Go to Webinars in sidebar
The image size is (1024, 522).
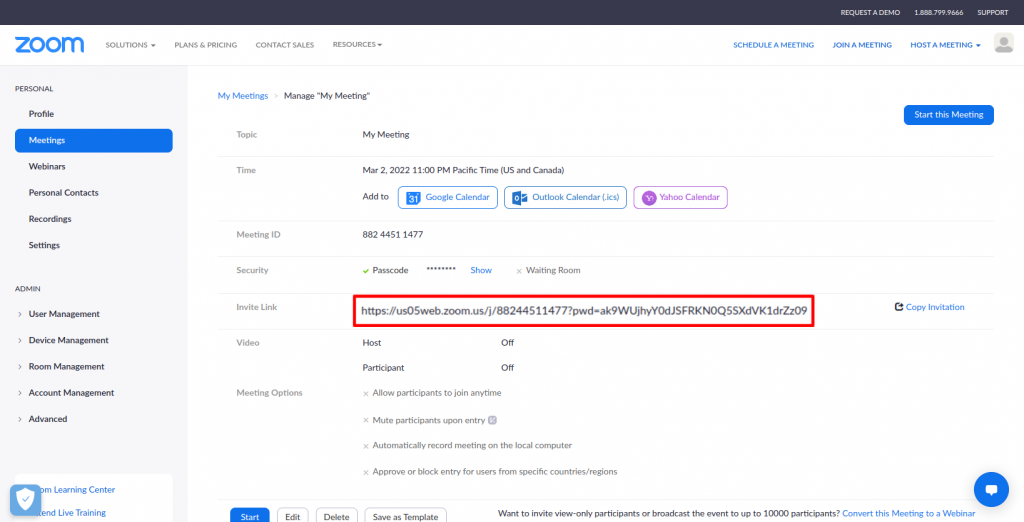(x=47, y=167)
